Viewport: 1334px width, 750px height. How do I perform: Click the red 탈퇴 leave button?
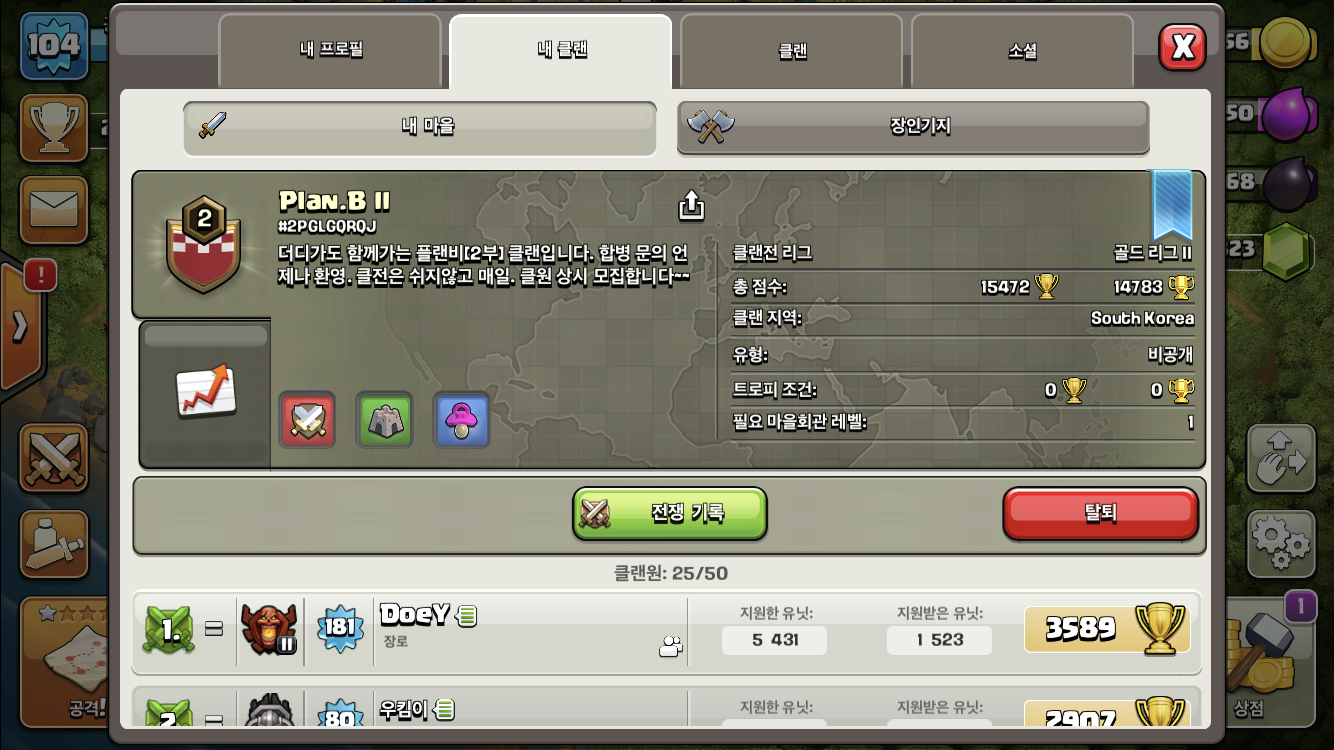(x=1100, y=514)
